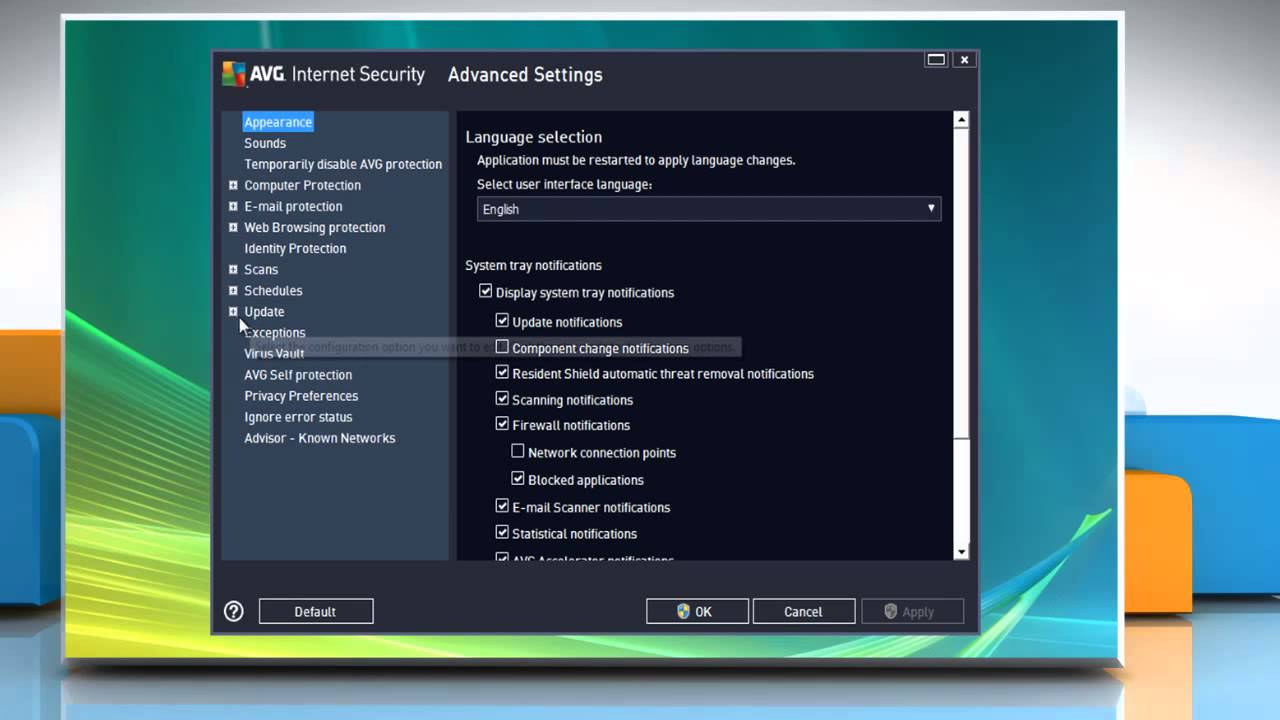This screenshot has height=720, width=1280.
Task: Expand the E-mail protection tree node
Action: [x=233, y=206]
